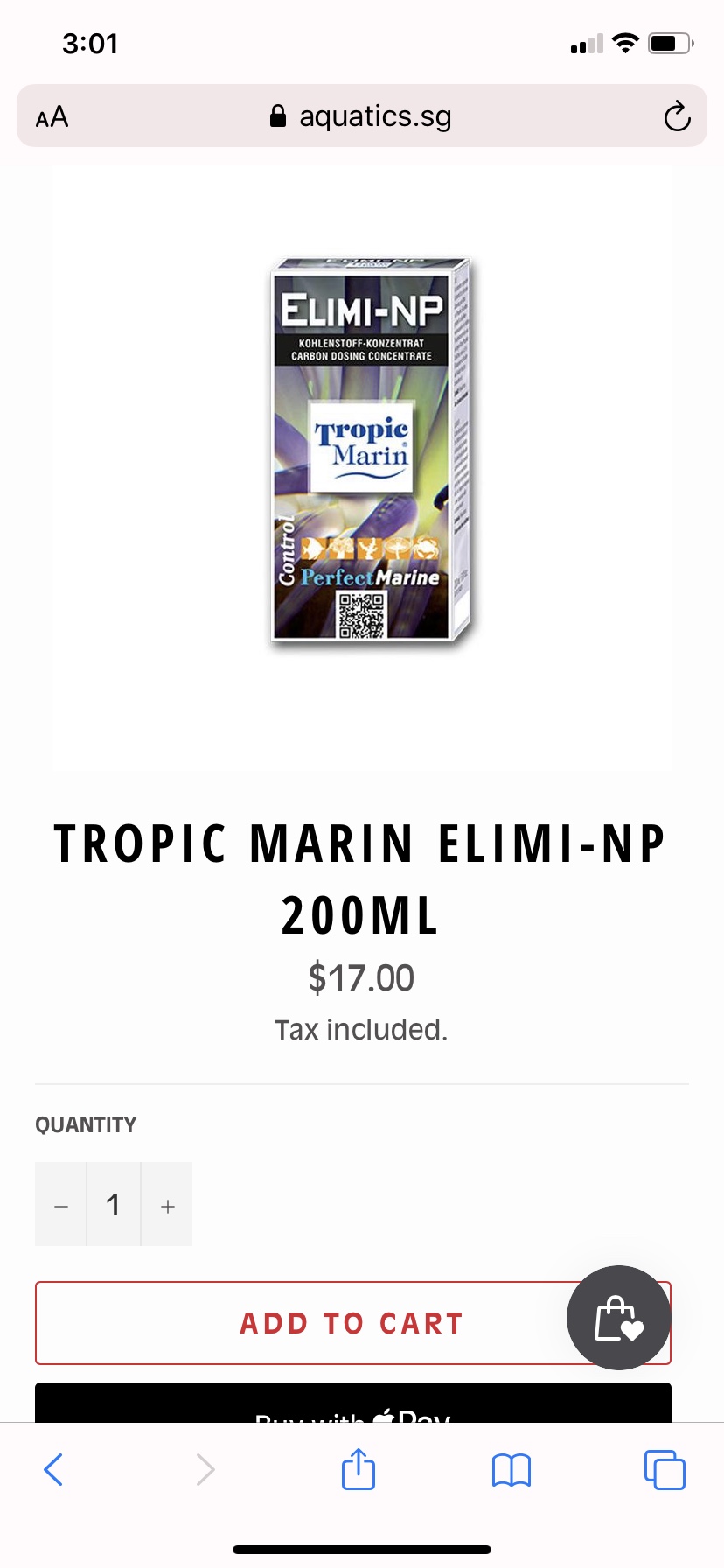Tap the lock icon beside aquatics.sg

[x=278, y=116]
